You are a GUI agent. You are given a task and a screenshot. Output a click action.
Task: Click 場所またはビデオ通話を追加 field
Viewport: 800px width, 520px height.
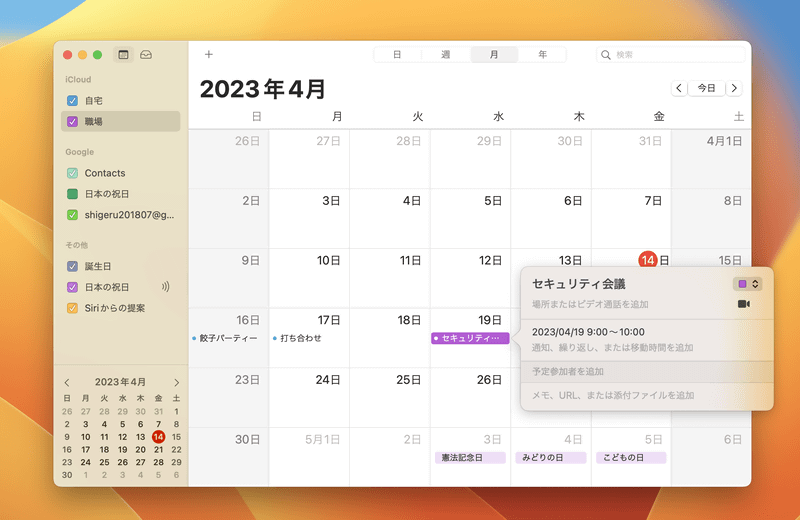(590, 304)
